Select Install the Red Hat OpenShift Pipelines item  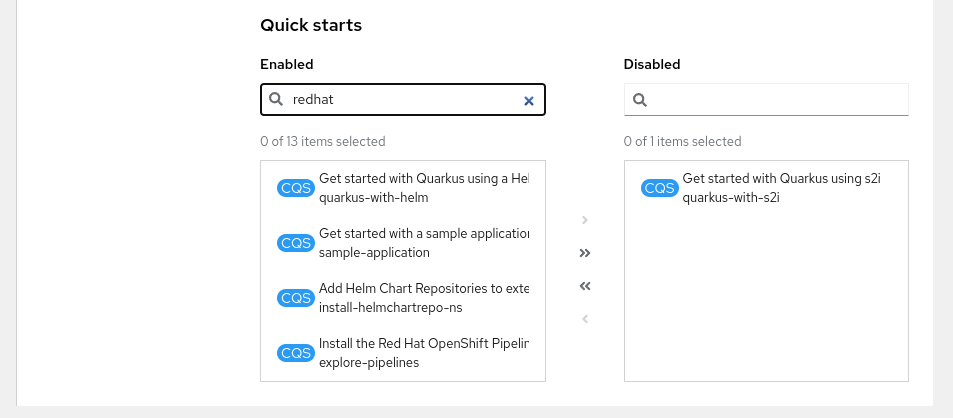coord(423,353)
